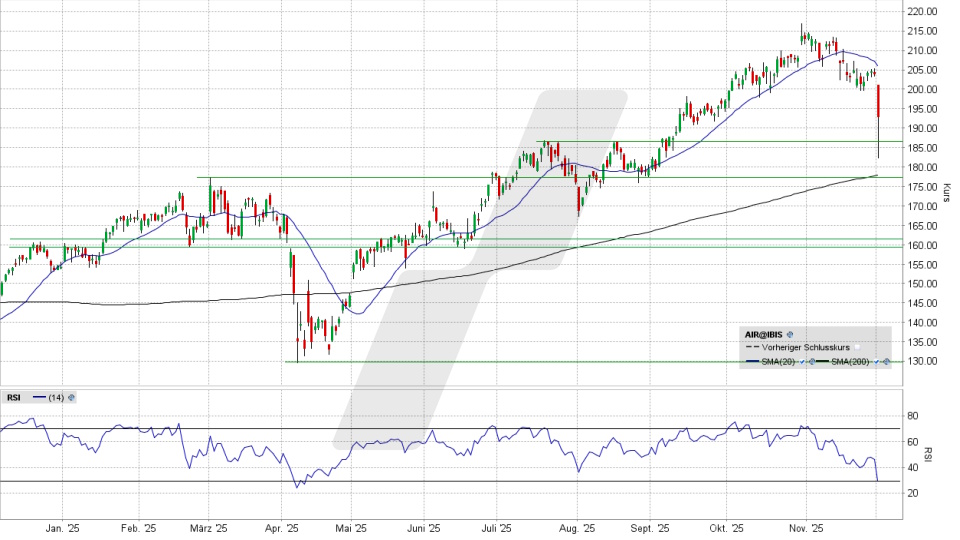Click the Kurs vertical axis title
Image resolution: width=960 pixels, height=540 pixels.
(x=946, y=193)
